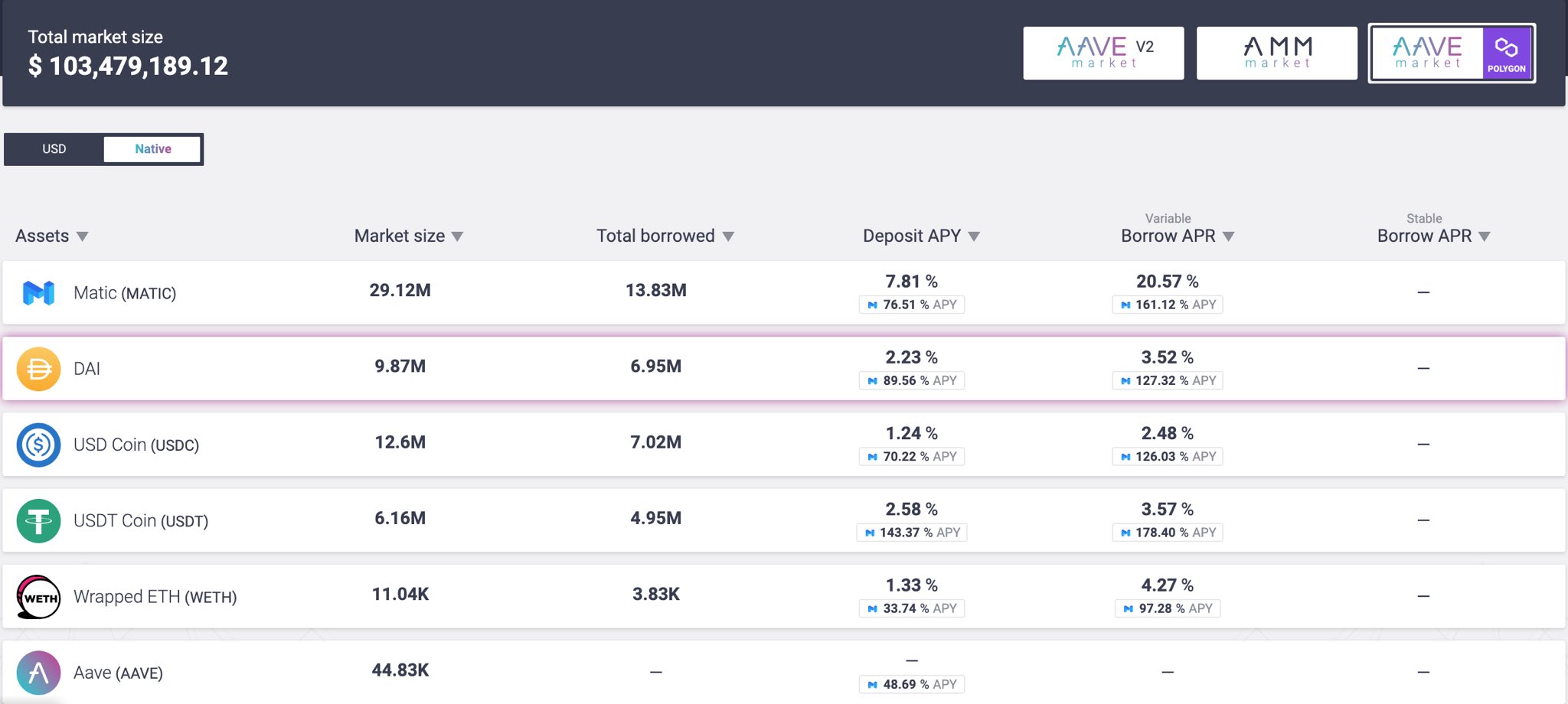Click WETH variable borrow APR 4.27 %

(x=1167, y=585)
